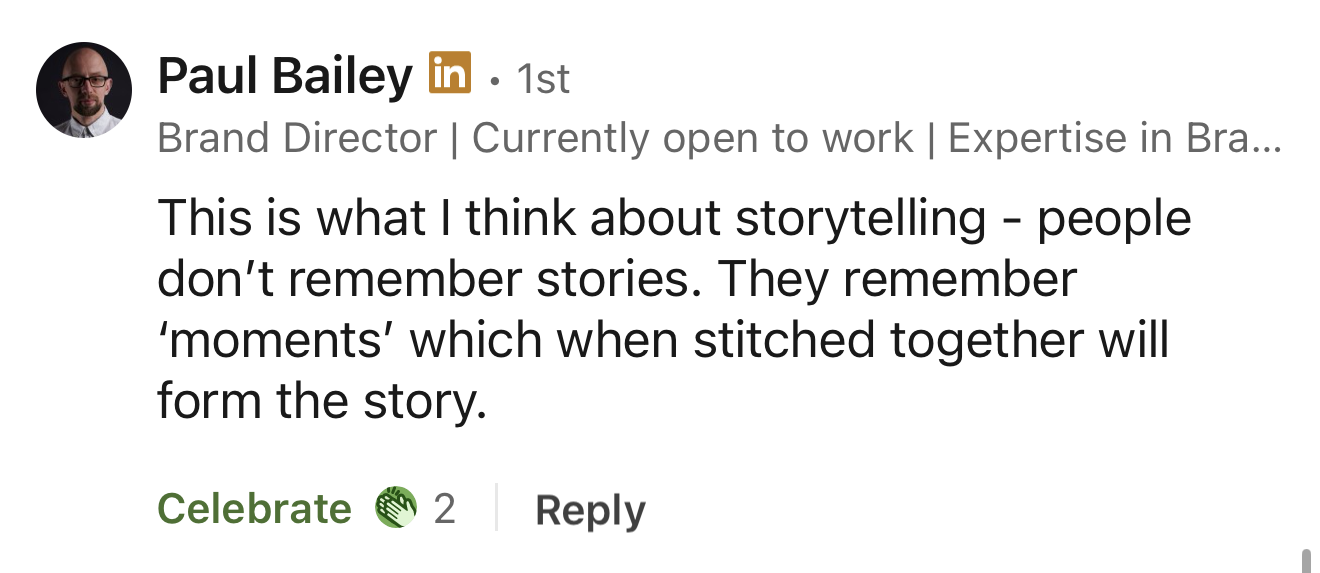Click 'They remember' in the comment text
This screenshot has height=573, width=1320.
(897, 279)
